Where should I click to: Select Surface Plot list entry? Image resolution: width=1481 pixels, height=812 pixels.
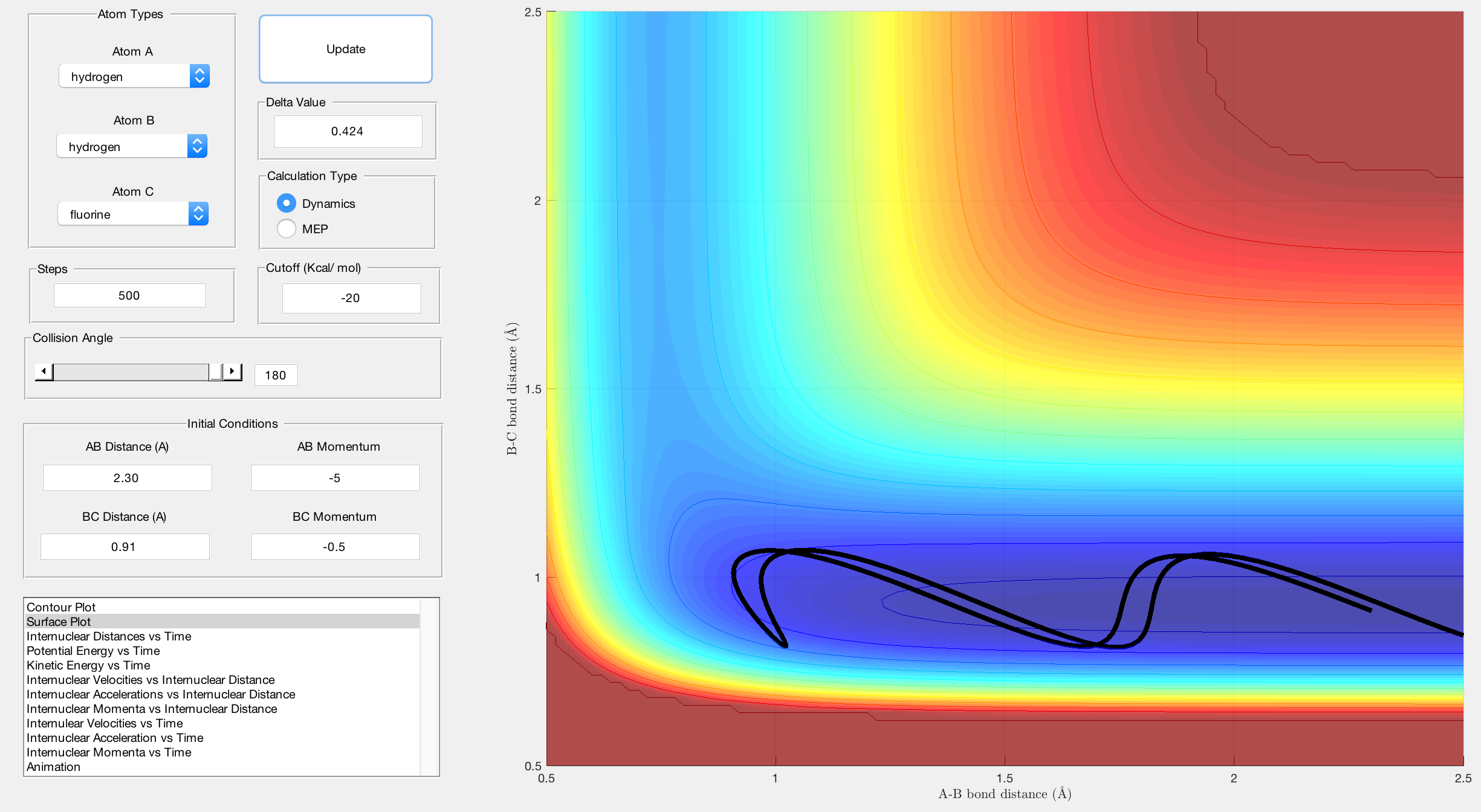point(59,622)
